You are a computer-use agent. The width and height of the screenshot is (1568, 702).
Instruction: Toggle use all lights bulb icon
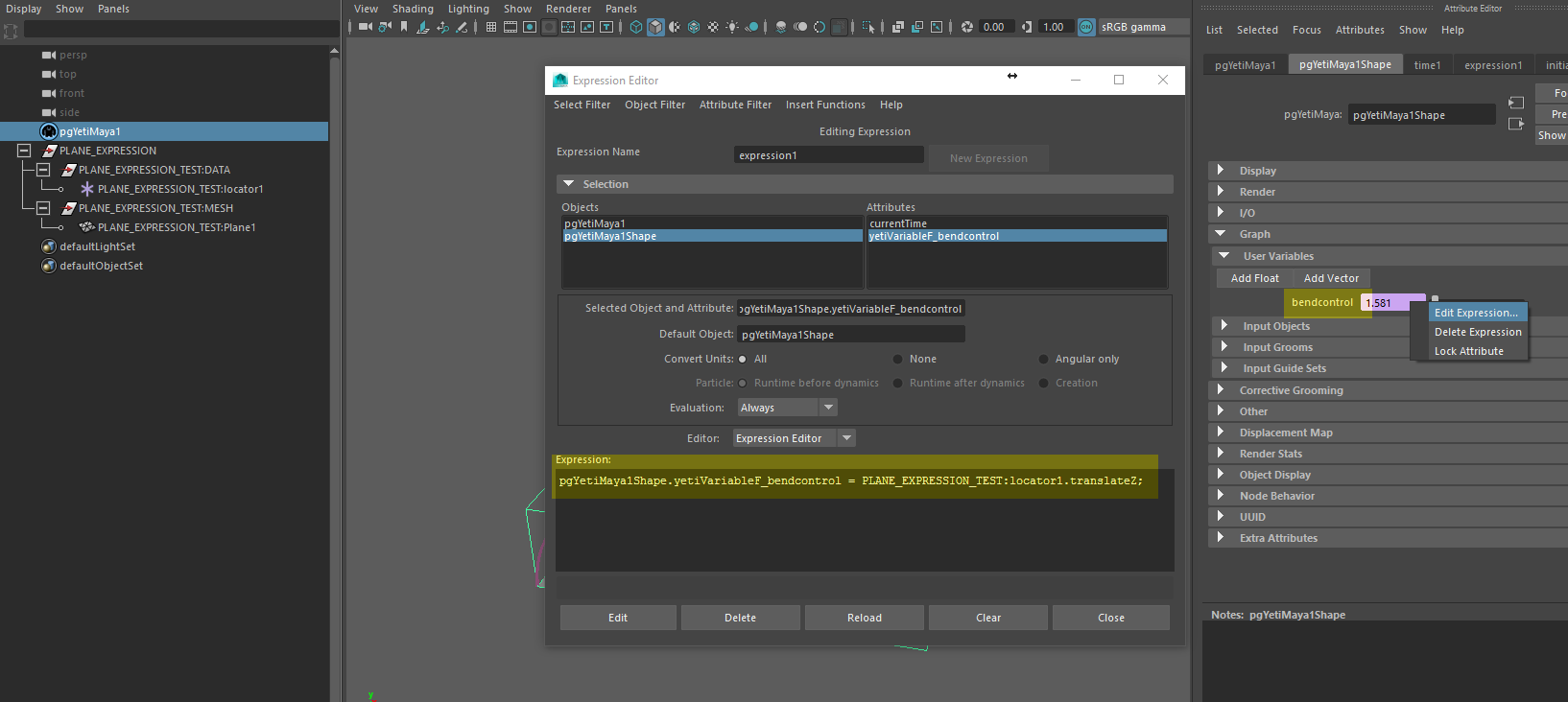pos(732,27)
